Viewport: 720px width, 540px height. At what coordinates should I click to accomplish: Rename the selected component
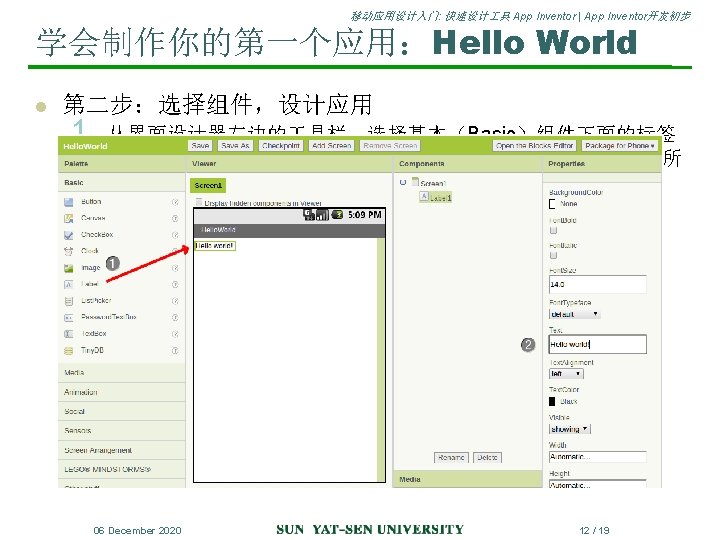tap(451, 457)
